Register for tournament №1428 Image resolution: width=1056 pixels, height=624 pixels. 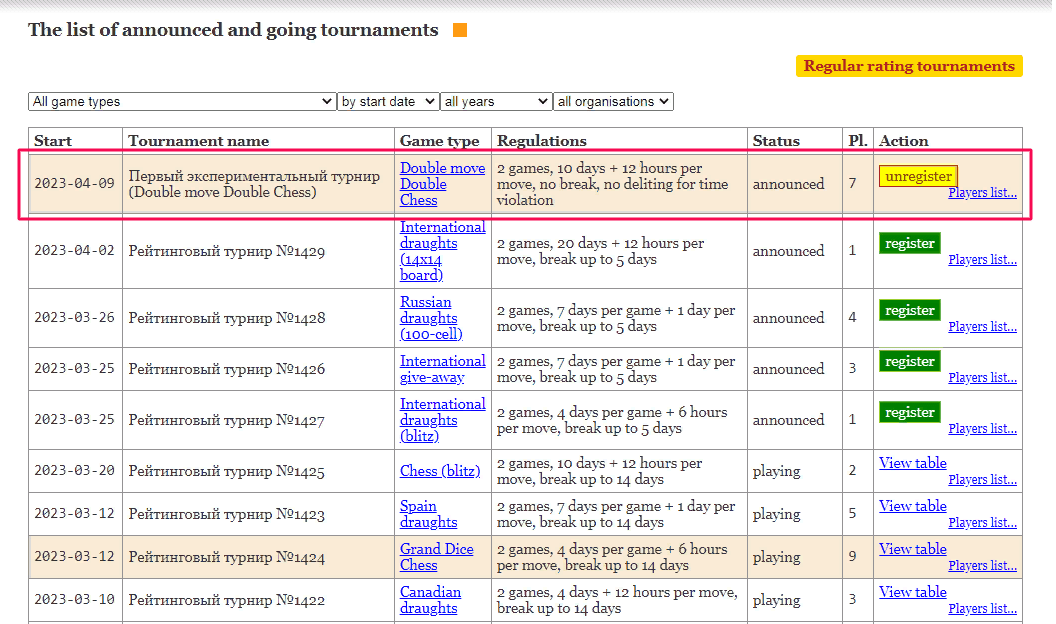pyautogui.click(x=909, y=310)
